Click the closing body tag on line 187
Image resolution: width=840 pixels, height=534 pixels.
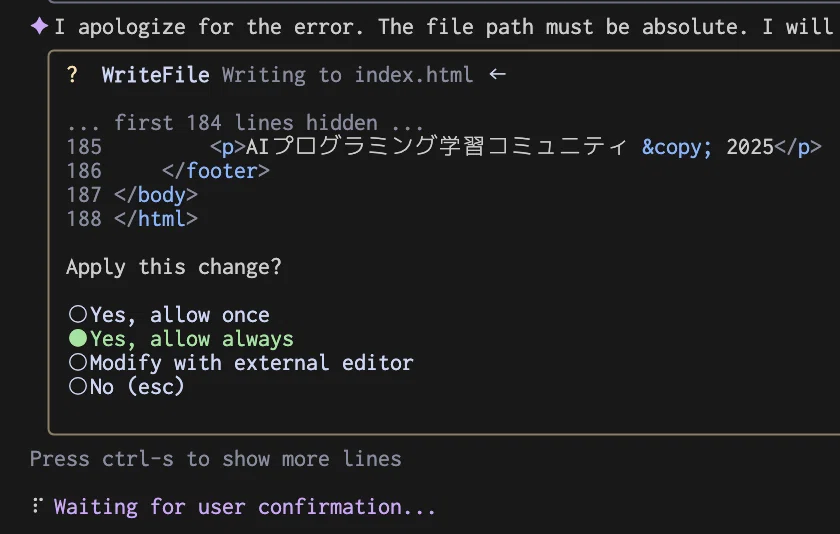pyautogui.click(x=156, y=195)
